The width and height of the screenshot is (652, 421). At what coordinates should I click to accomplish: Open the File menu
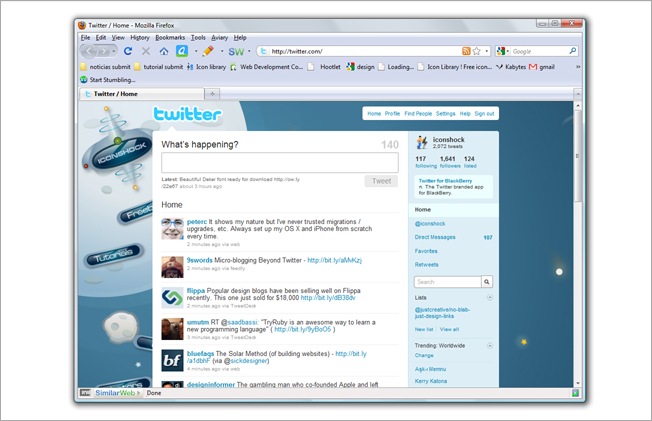click(x=85, y=37)
